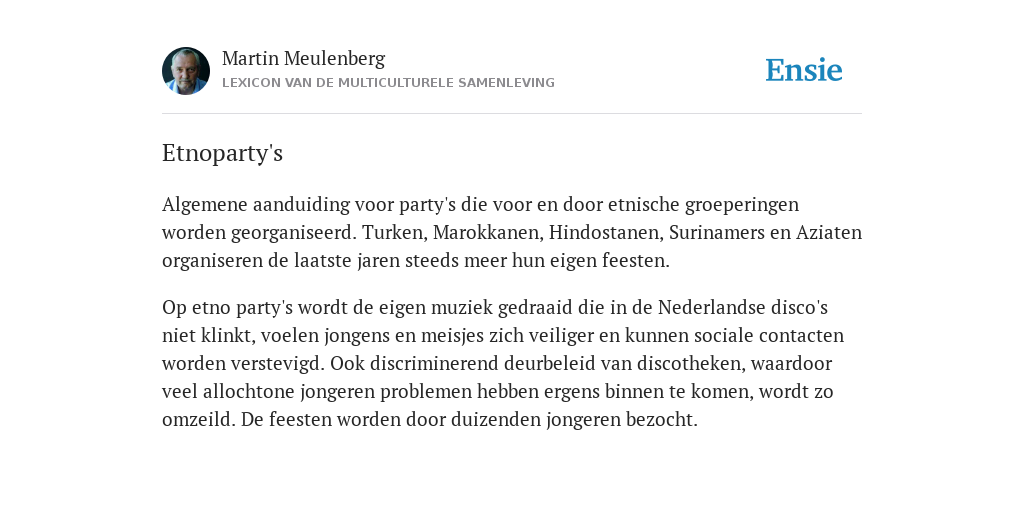Click the horizontal divider below the header
This screenshot has width=1024, height=512.
pyautogui.click(x=512, y=114)
